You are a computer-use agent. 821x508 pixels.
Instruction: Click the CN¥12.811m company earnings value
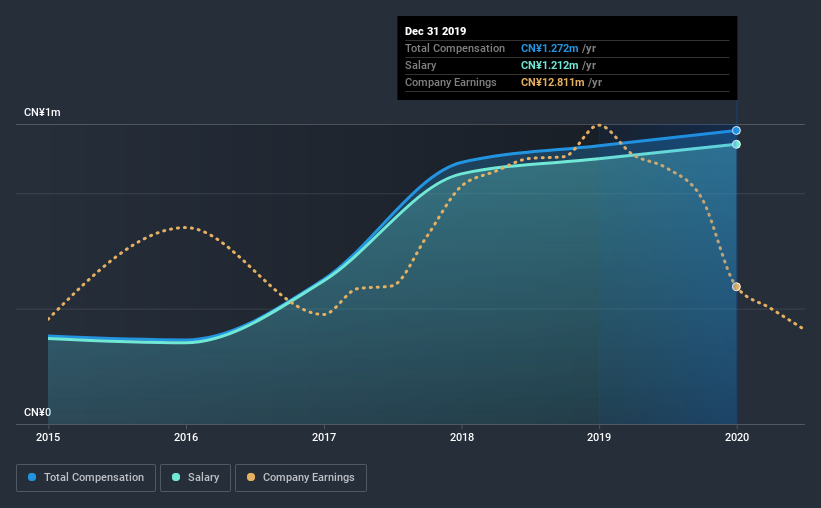pyautogui.click(x=552, y=83)
